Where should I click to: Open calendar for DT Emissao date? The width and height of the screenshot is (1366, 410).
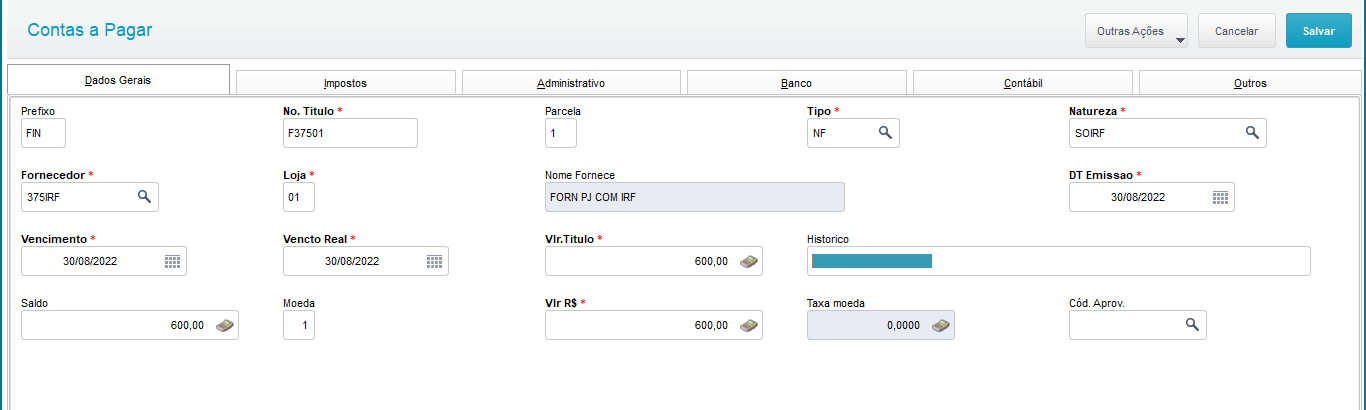[1220, 197]
